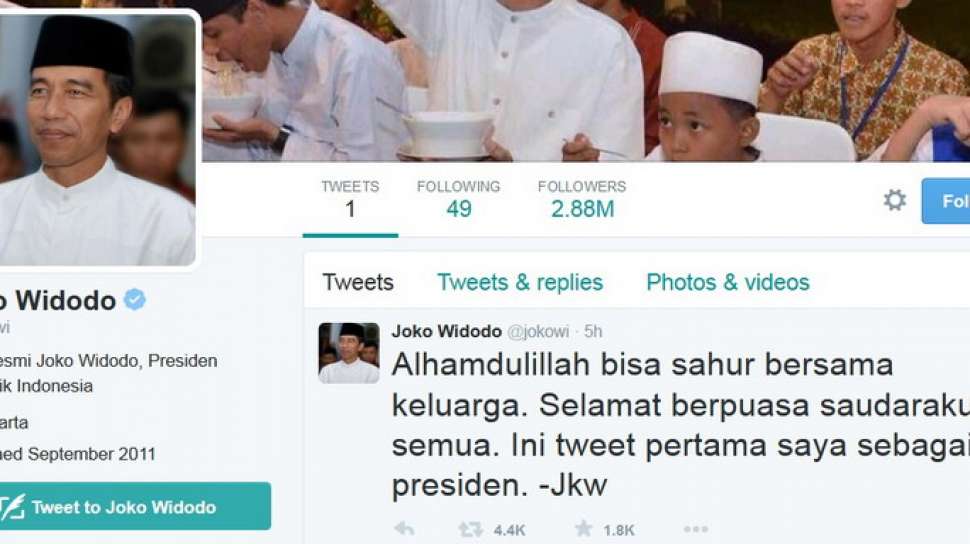The width and height of the screenshot is (970, 544).
Task: Open the tweet's more options dots
Action: 696,529
